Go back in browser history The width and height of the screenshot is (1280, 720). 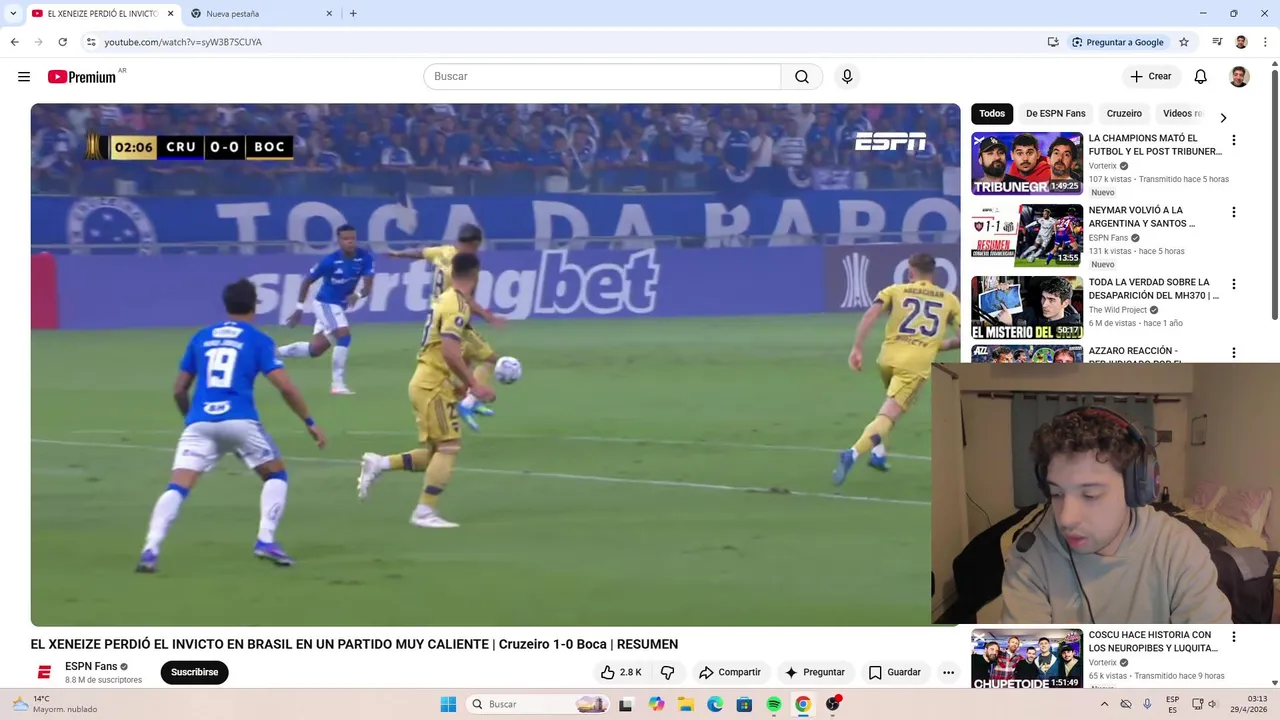click(x=14, y=42)
